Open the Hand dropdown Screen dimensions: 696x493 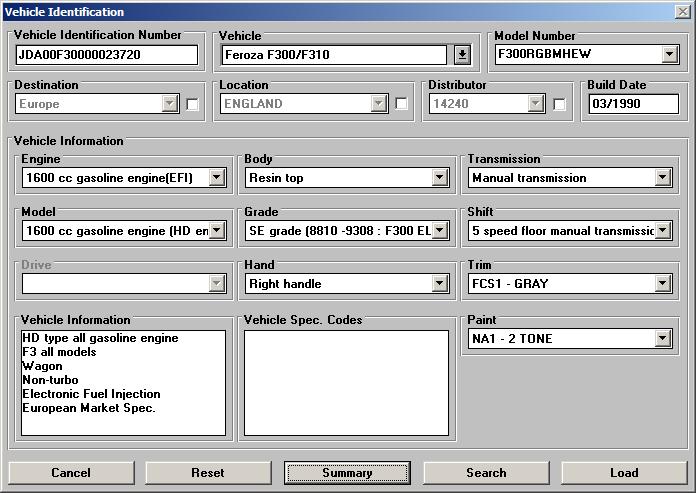[440, 284]
